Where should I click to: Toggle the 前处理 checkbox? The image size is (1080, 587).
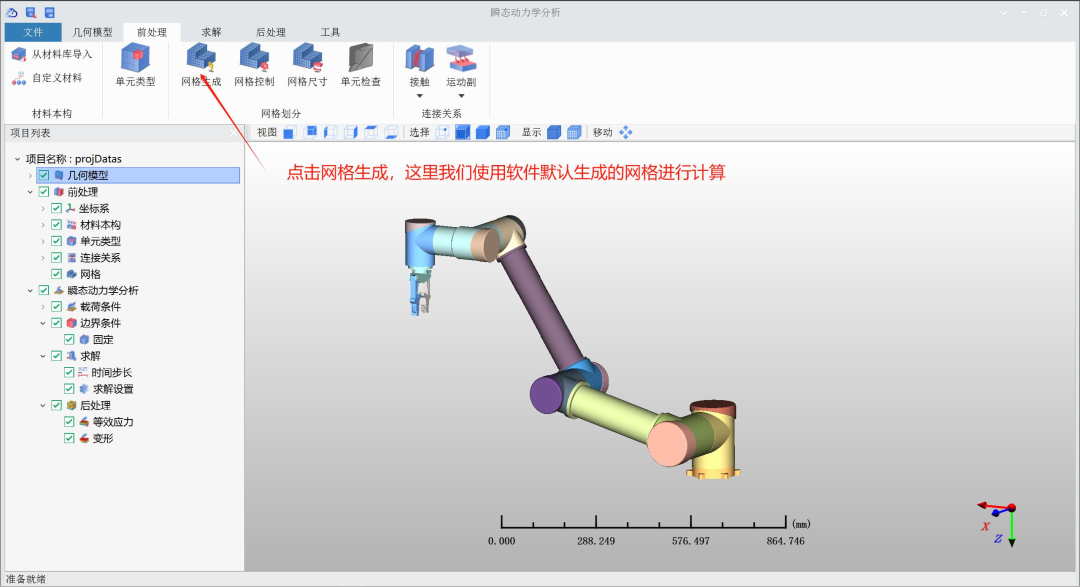(44, 192)
